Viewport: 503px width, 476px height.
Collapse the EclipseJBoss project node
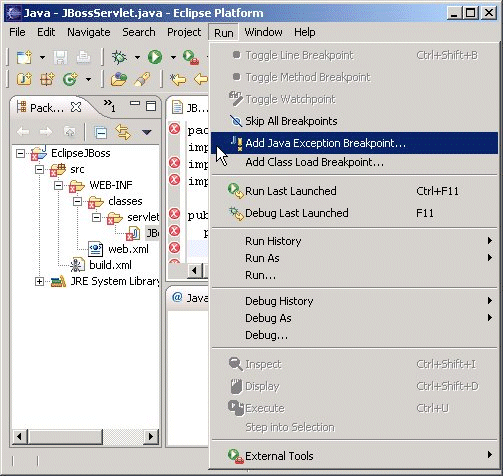click(20, 153)
